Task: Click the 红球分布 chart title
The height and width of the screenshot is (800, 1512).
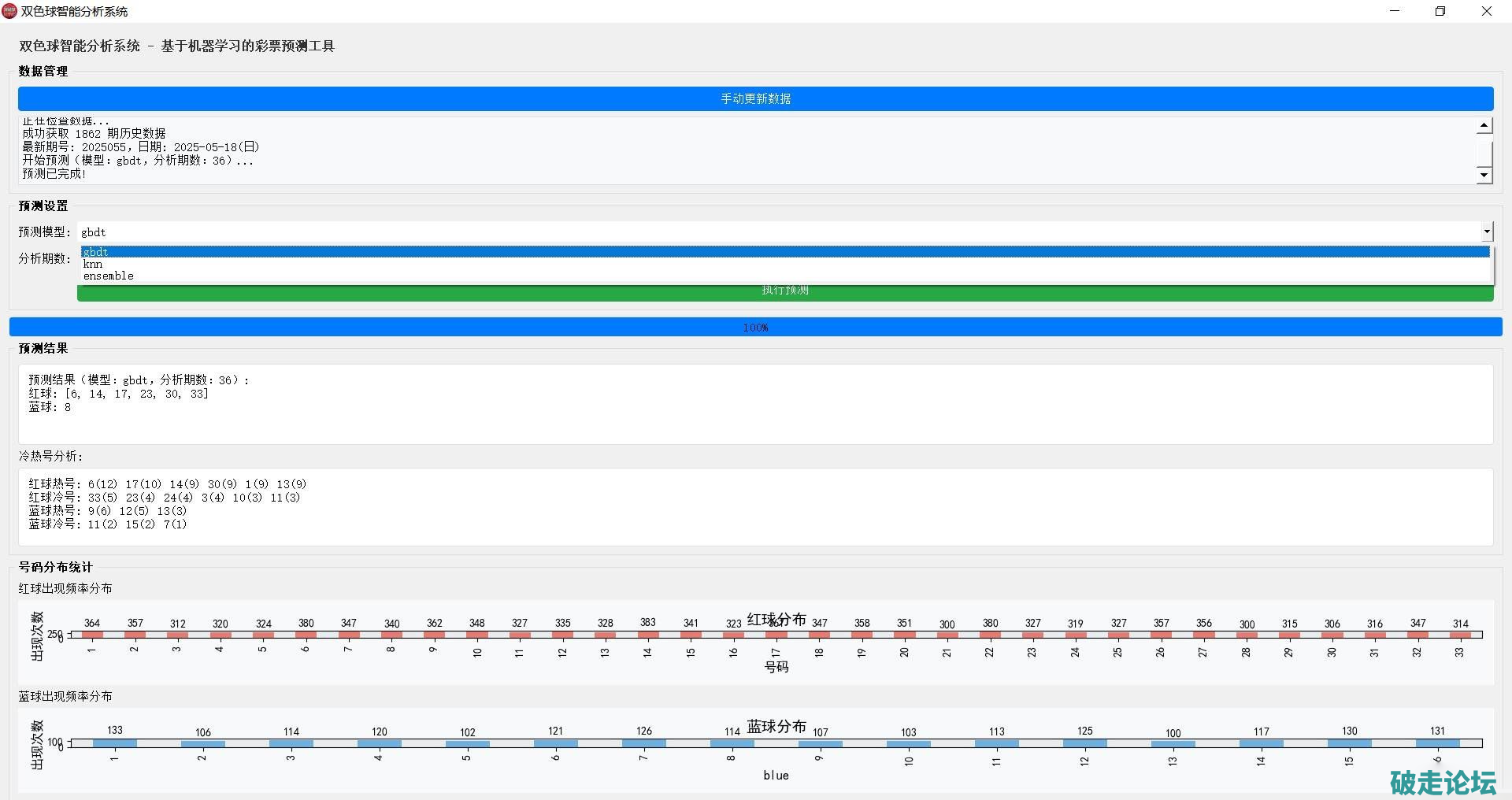Action: (x=776, y=620)
